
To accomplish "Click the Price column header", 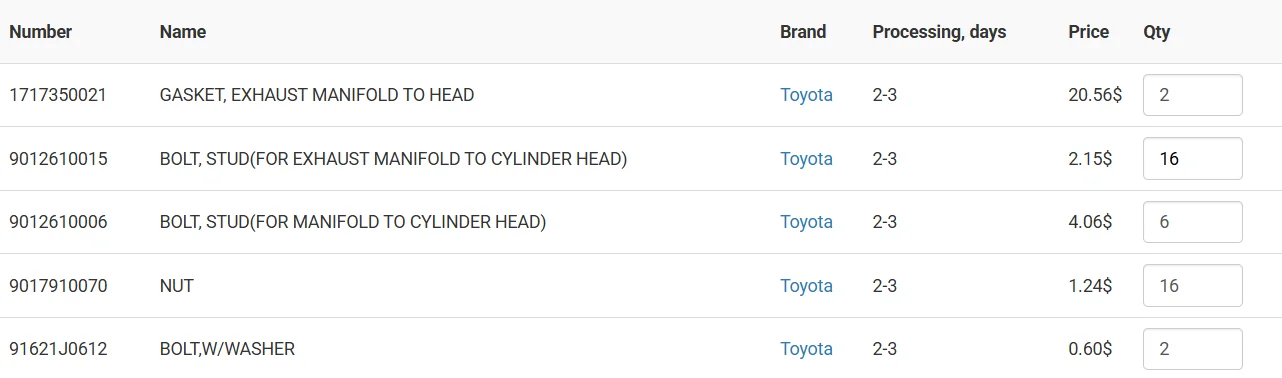I will click(1088, 32).
